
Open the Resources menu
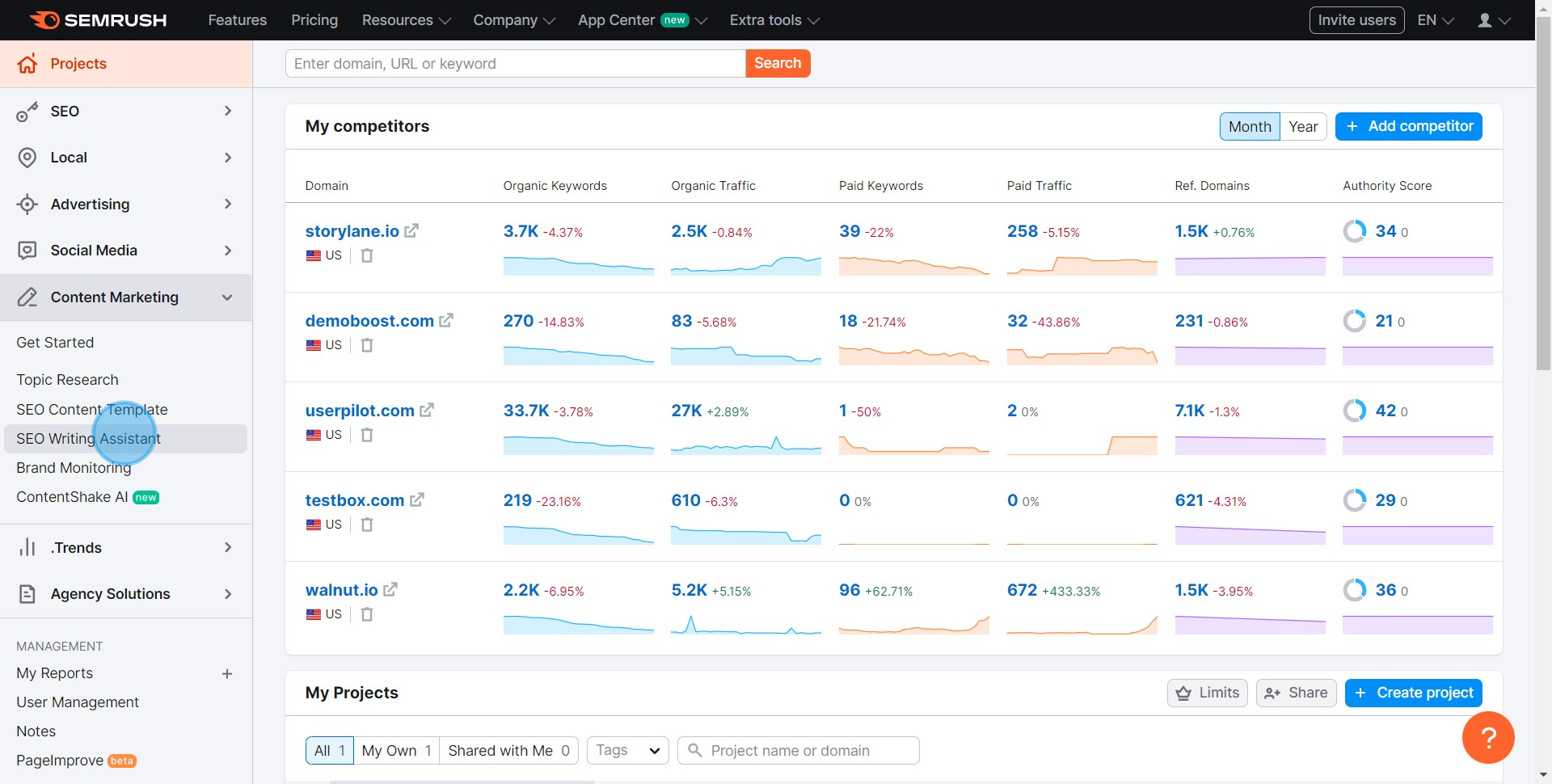(406, 20)
